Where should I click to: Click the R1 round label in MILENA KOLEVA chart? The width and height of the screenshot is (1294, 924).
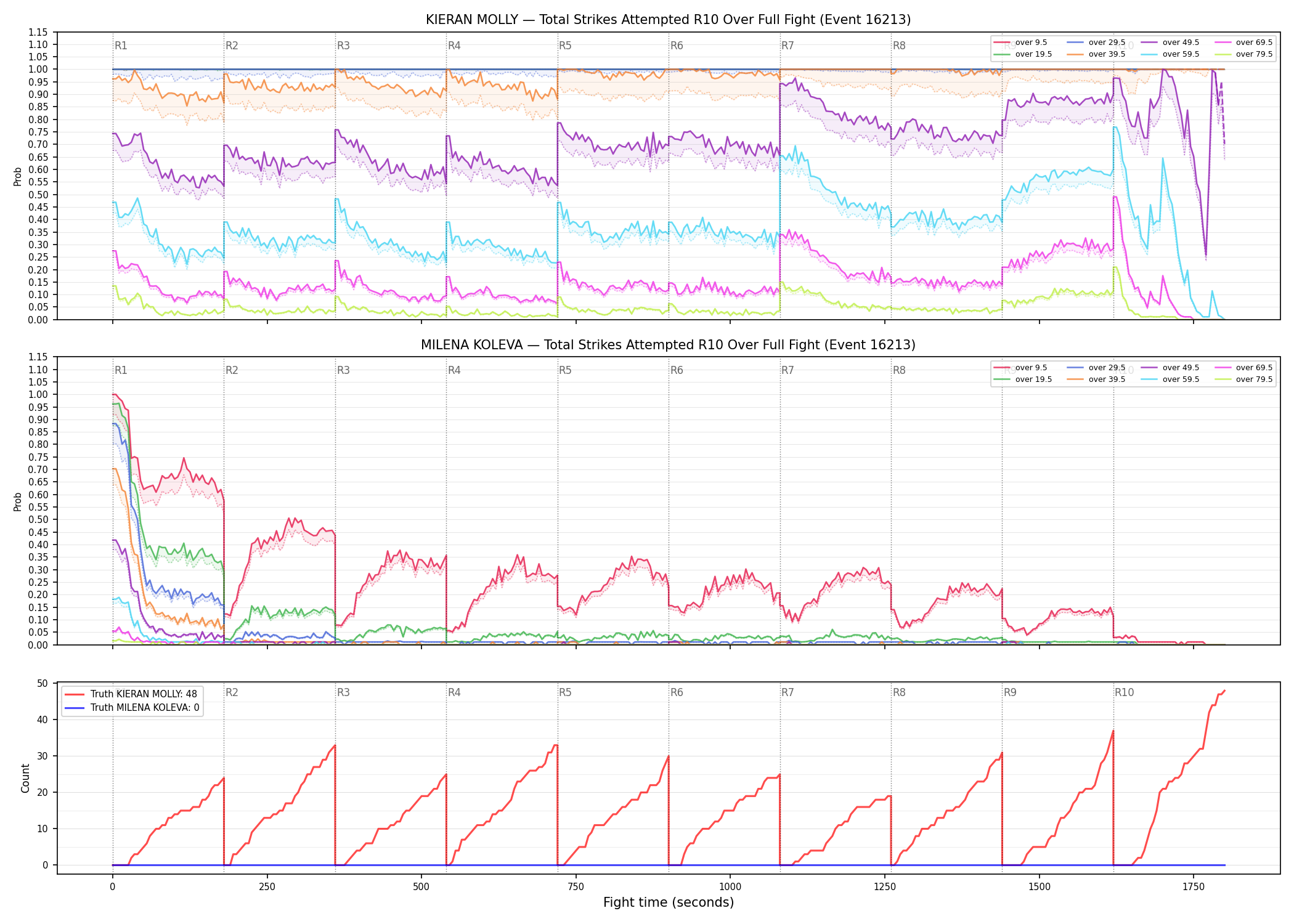pyautogui.click(x=121, y=370)
